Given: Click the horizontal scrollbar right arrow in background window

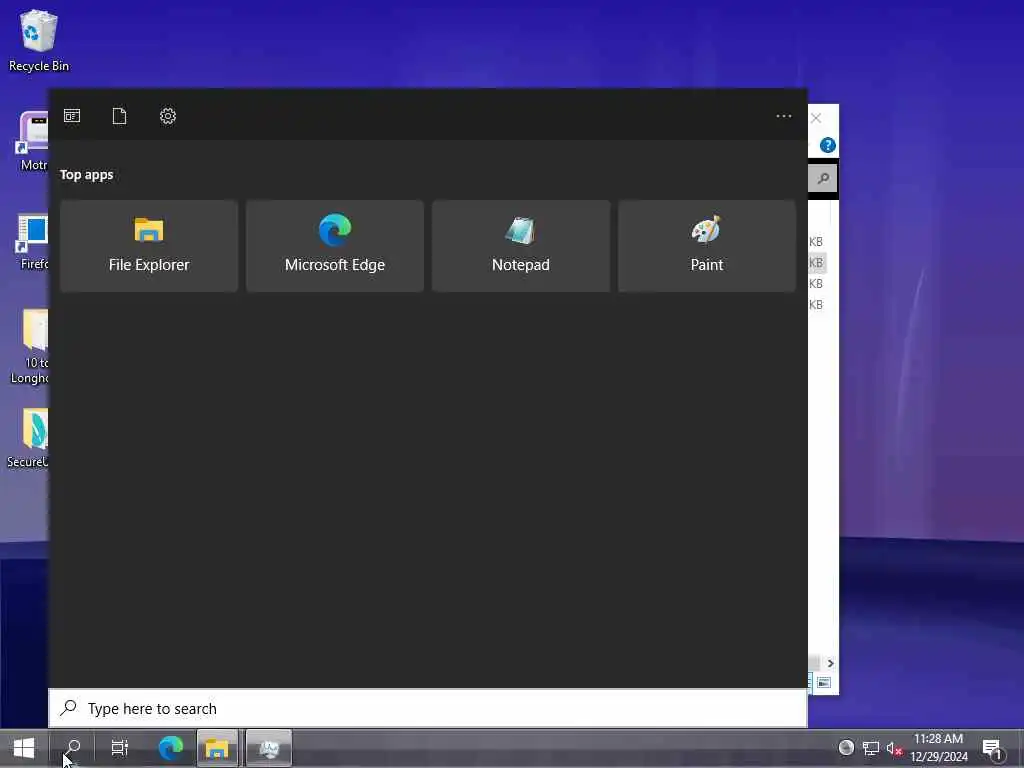Looking at the screenshot, I should point(830,663).
